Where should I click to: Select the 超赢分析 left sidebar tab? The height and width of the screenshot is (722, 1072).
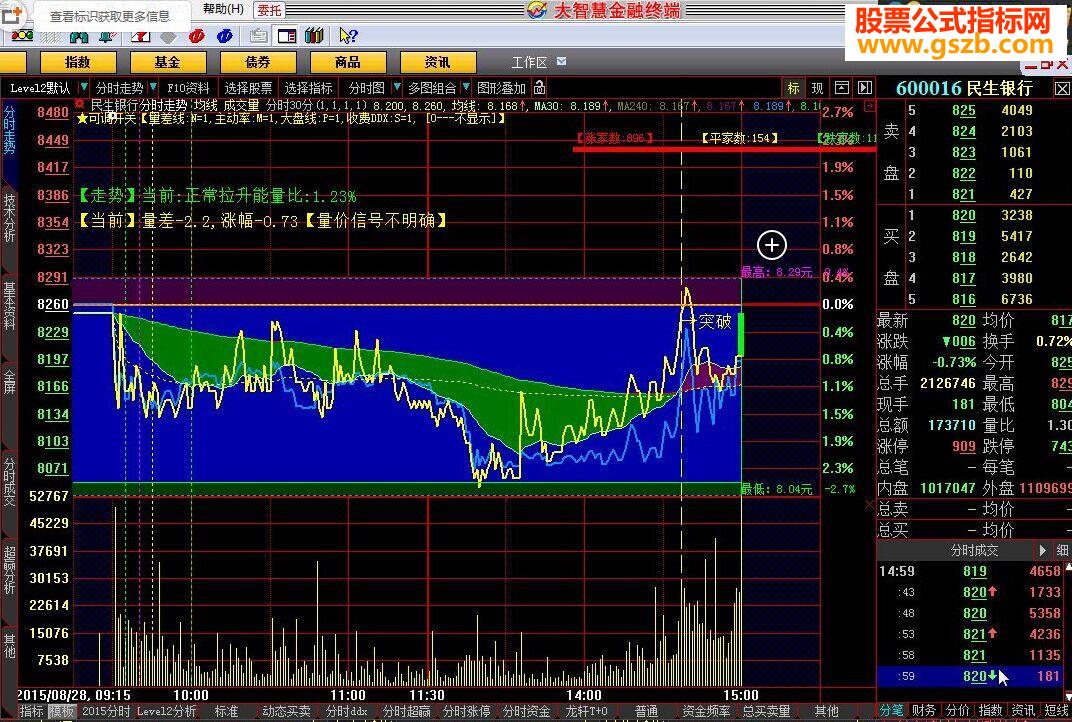click(x=9, y=570)
